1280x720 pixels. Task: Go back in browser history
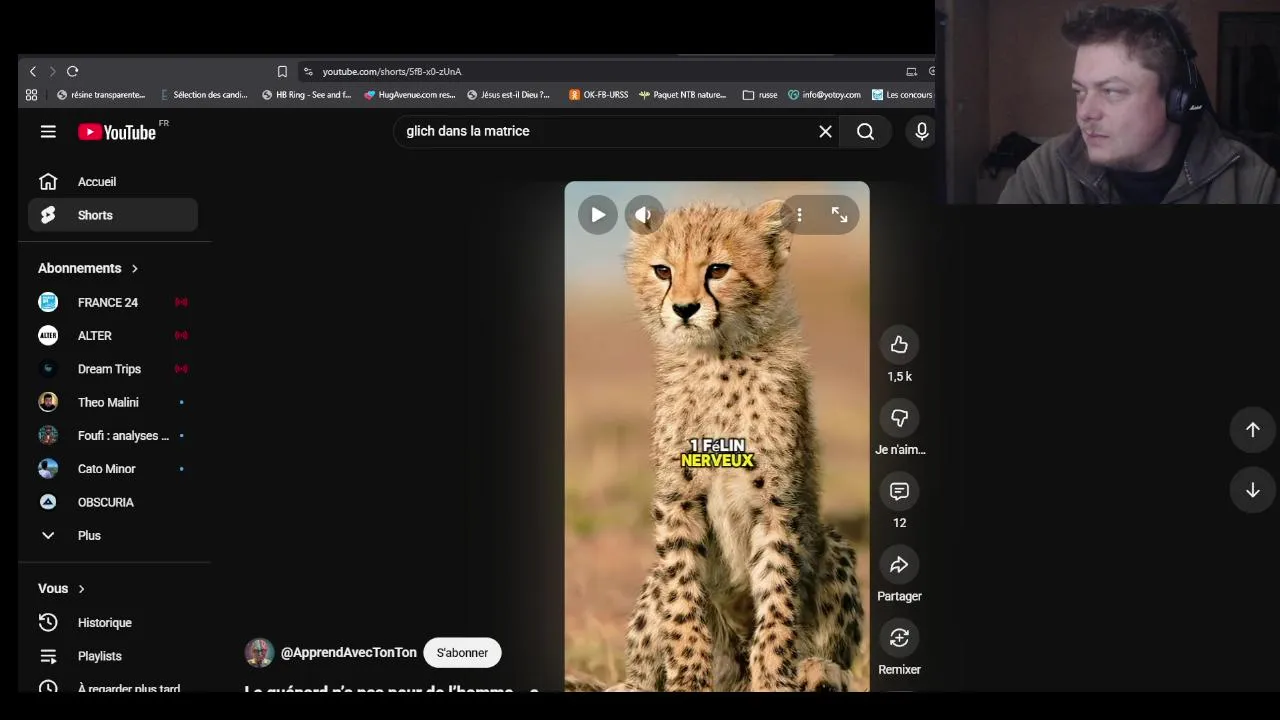32,71
